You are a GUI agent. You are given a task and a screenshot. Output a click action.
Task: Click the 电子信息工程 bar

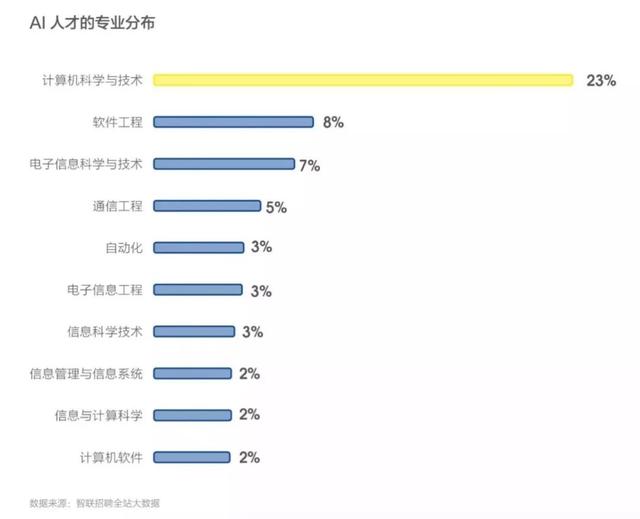[198, 290]
